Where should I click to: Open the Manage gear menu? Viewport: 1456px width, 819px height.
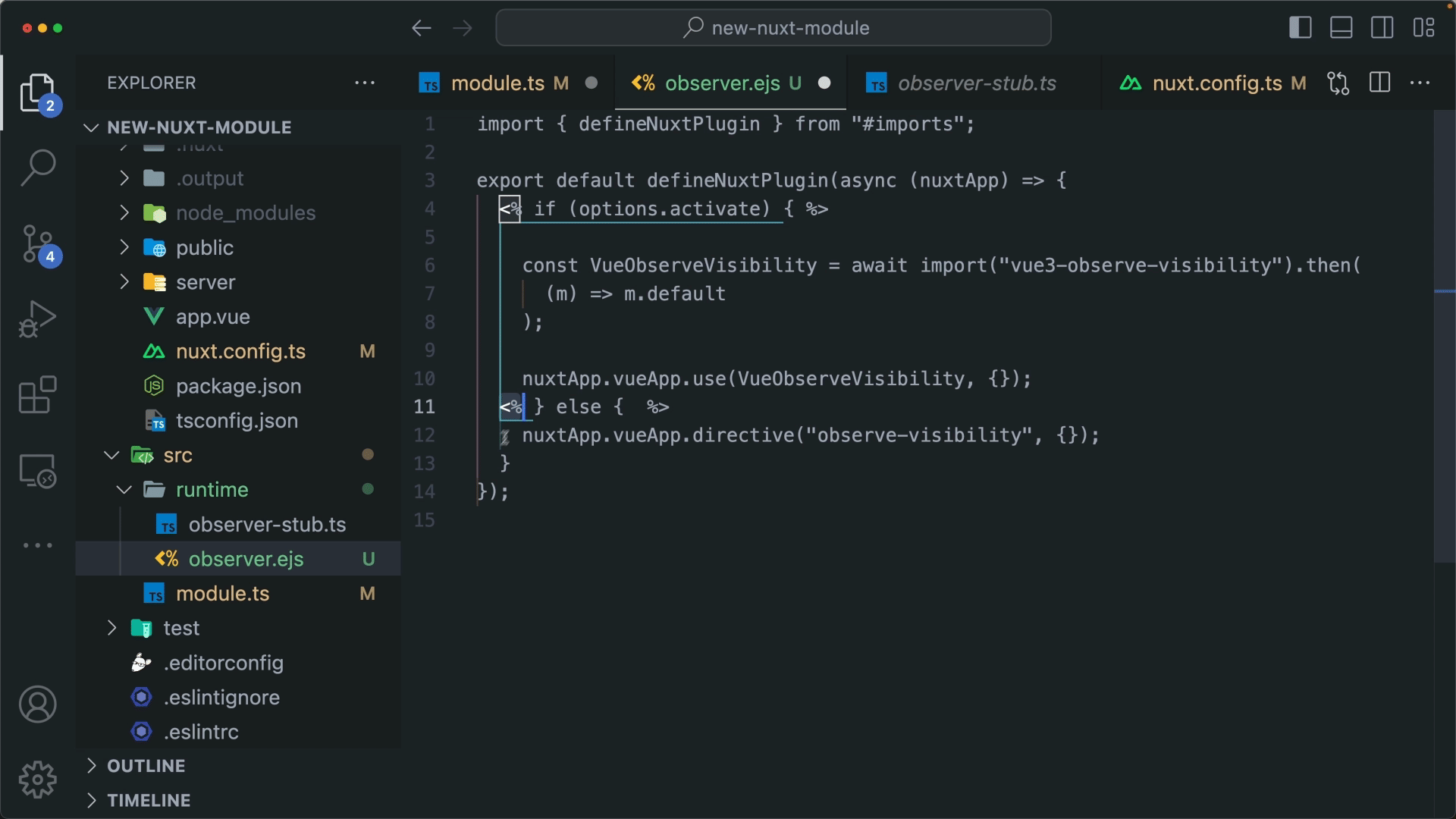tap(38, 780)
